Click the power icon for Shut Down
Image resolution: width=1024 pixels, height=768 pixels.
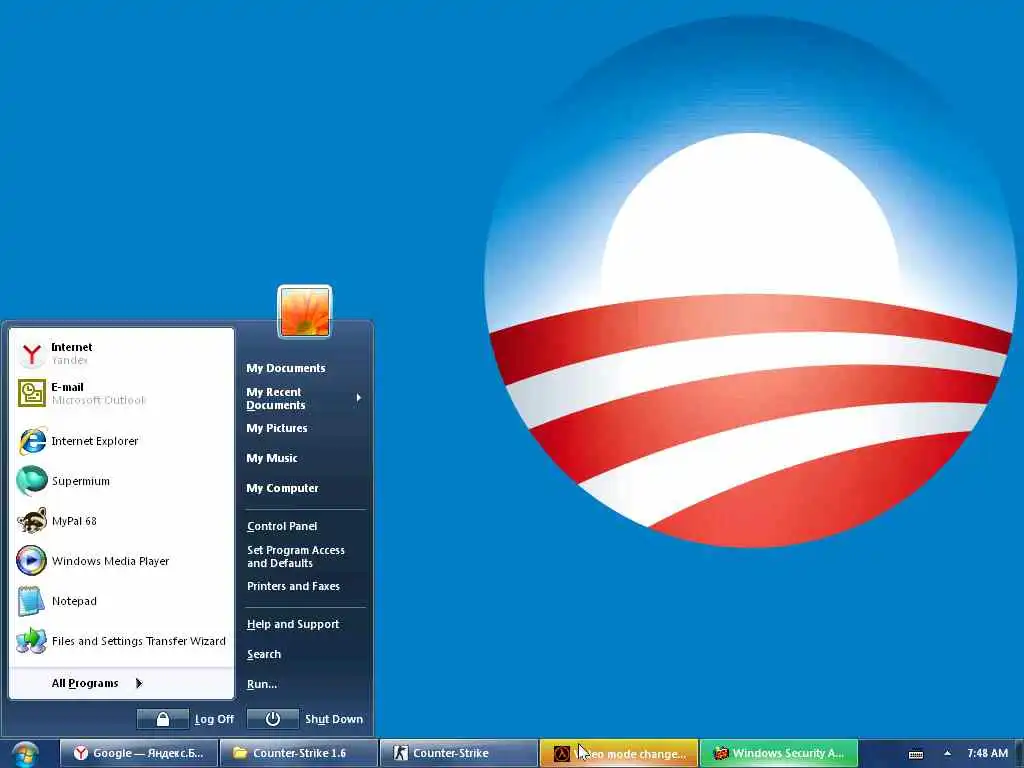coord(273,719)
